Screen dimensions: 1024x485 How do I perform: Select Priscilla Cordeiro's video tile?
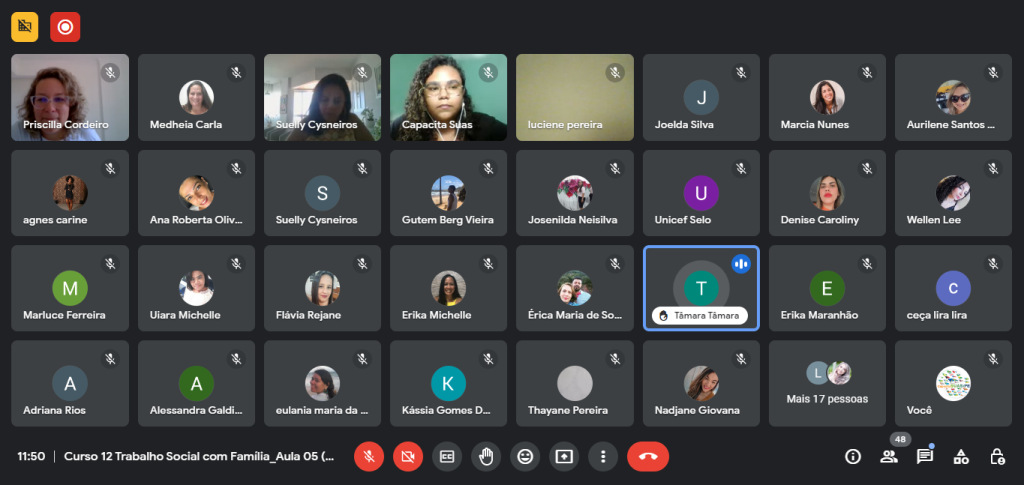70,97
